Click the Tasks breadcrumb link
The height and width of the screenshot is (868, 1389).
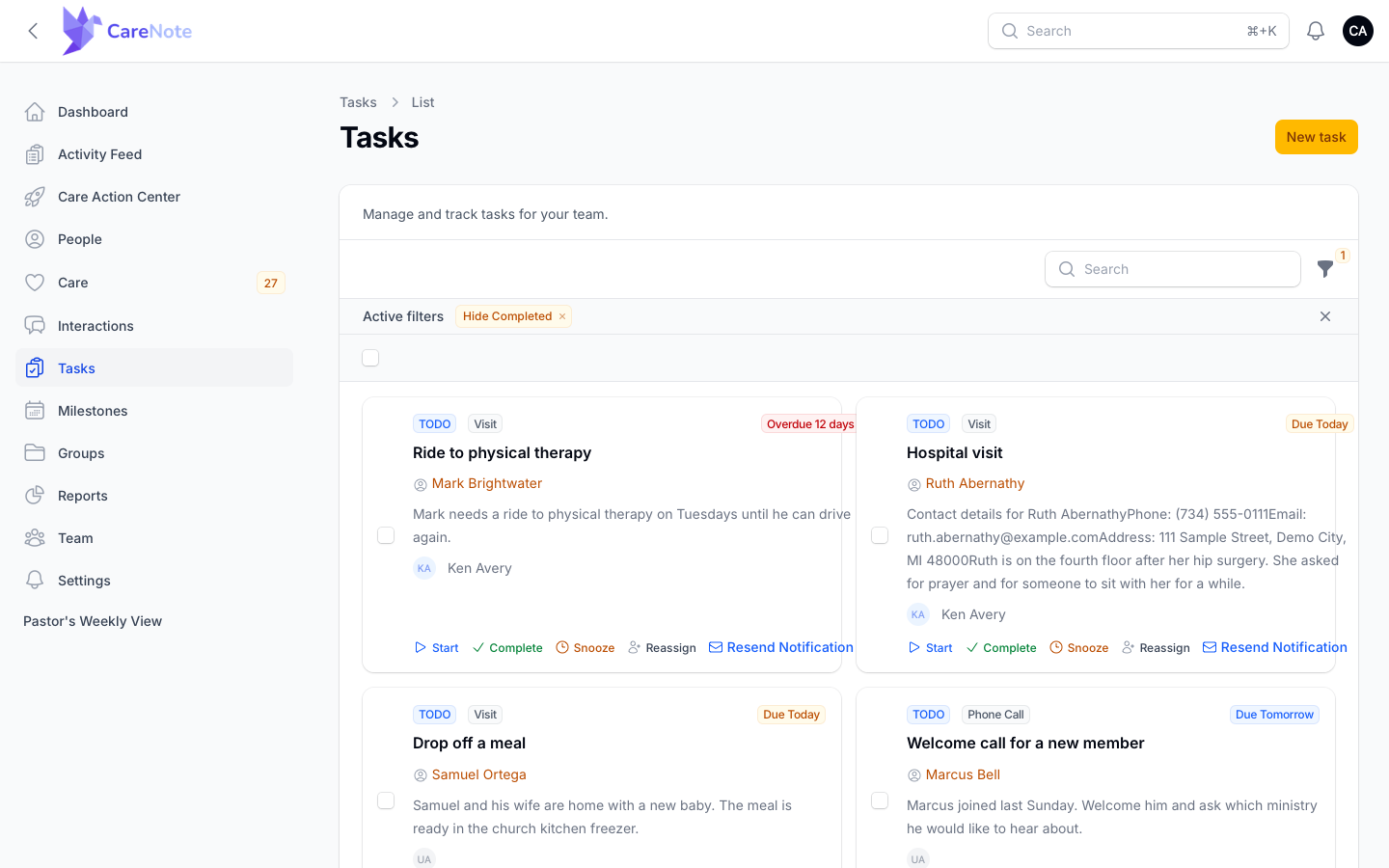[358, 102]
